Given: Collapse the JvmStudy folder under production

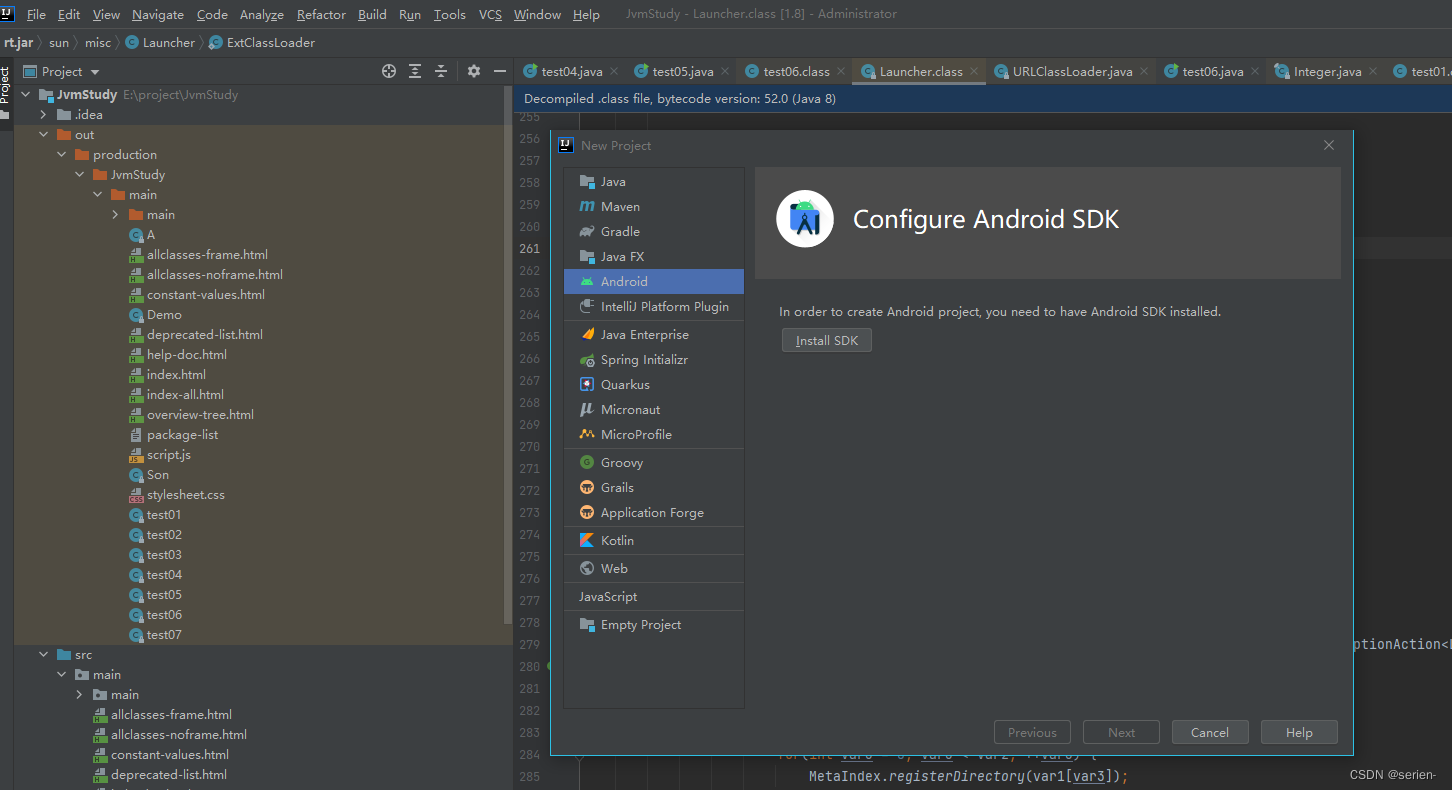Looking at the screenshot, I should coord(80,175).
